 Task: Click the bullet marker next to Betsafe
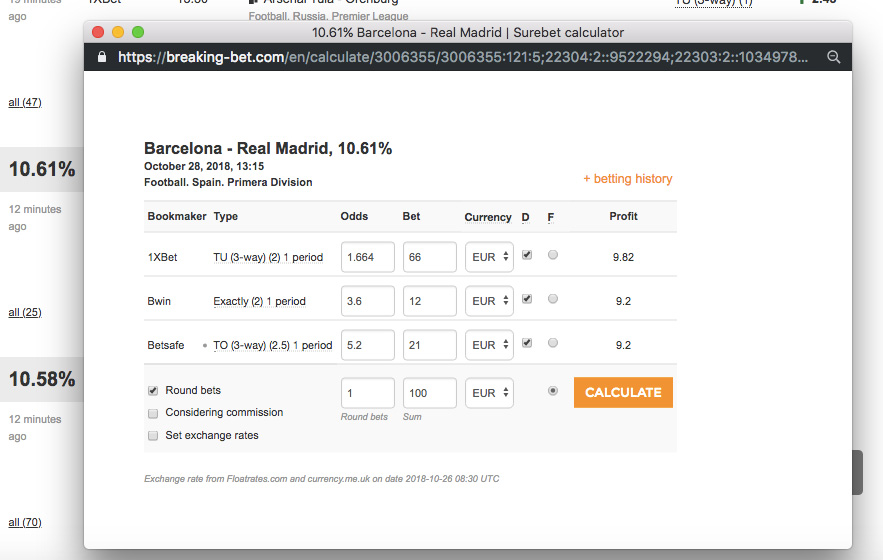(204, 345)
